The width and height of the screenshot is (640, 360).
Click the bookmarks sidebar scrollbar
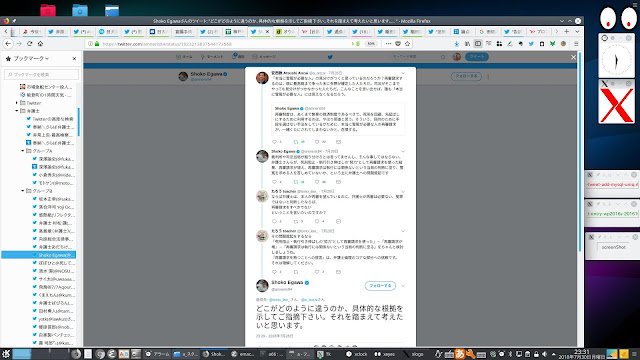click(78, 122)
